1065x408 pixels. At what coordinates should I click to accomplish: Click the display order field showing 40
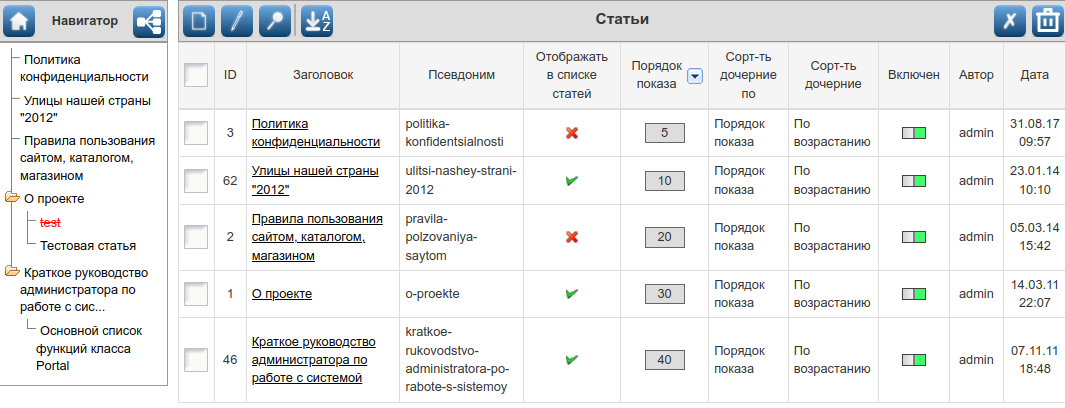(664, 360)
